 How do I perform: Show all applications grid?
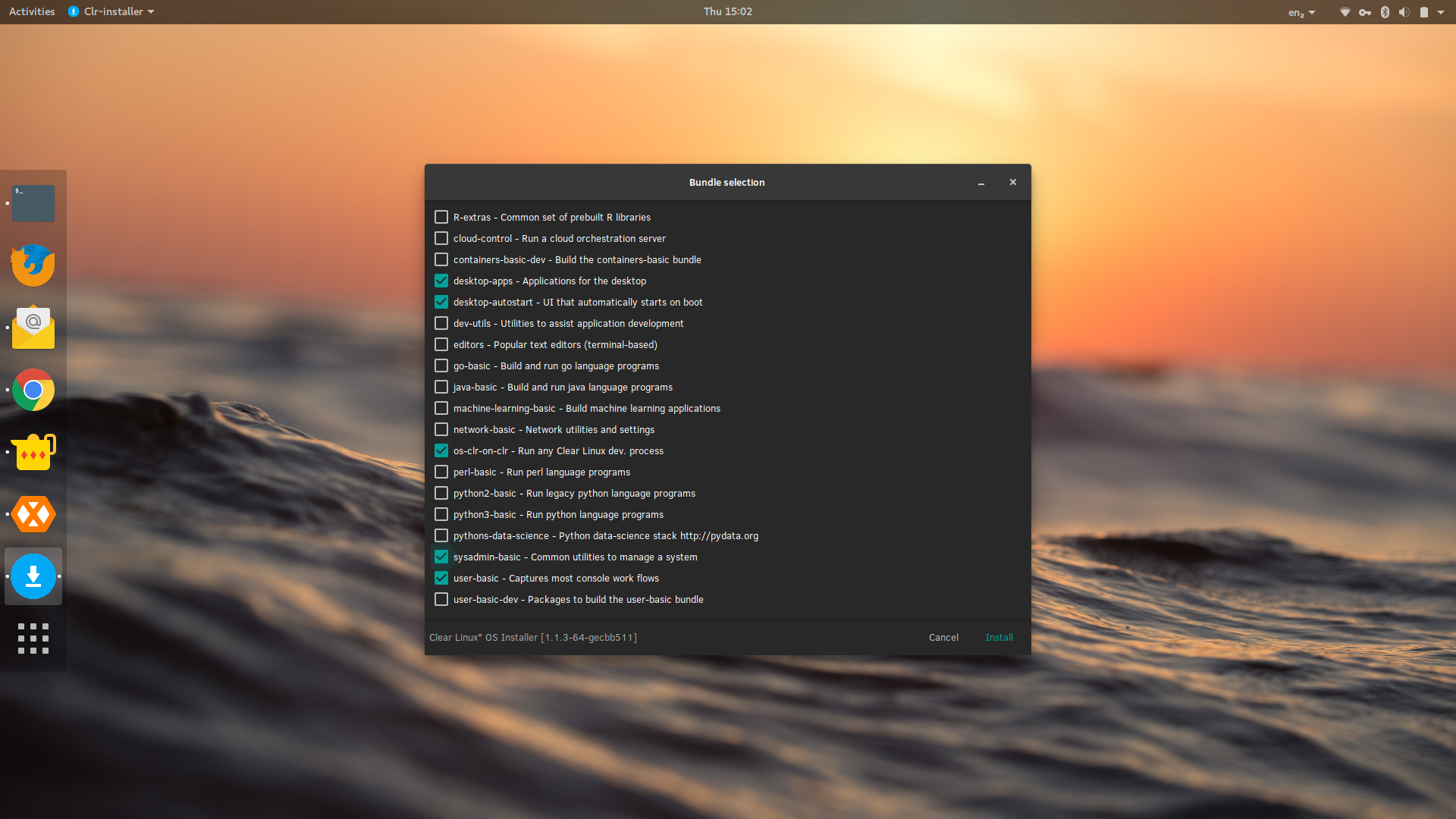pos(33,639)
